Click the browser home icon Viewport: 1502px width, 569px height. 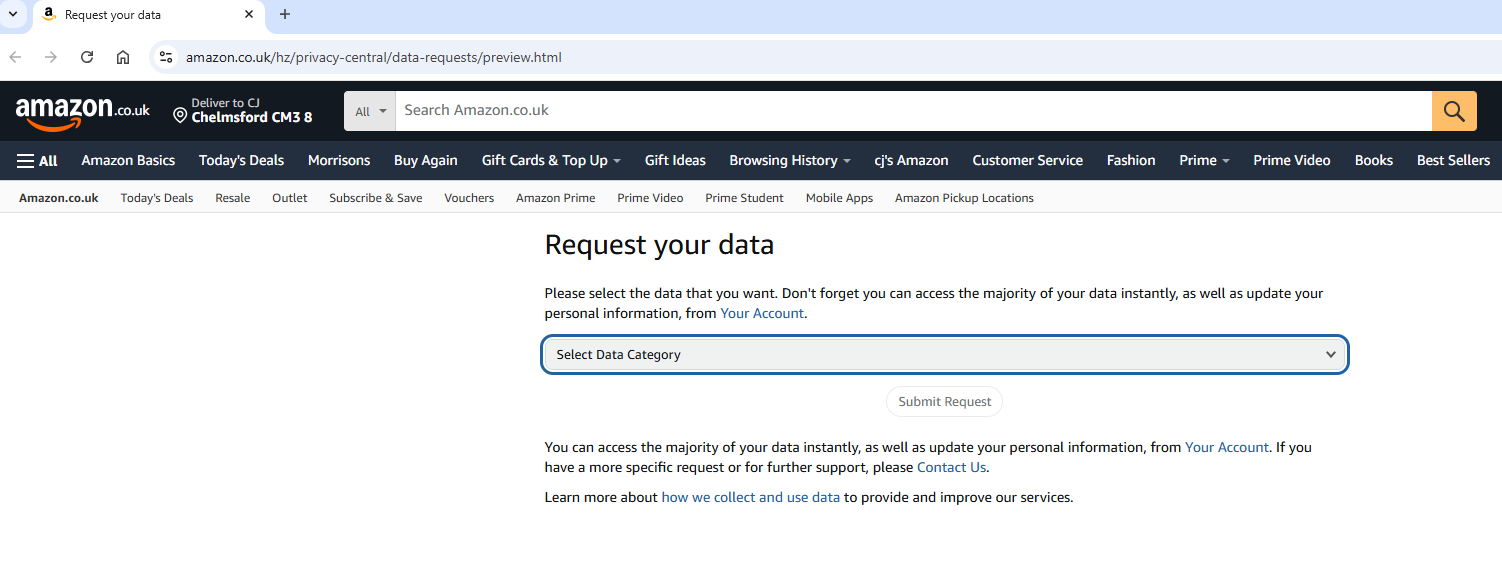click(123, 57)
